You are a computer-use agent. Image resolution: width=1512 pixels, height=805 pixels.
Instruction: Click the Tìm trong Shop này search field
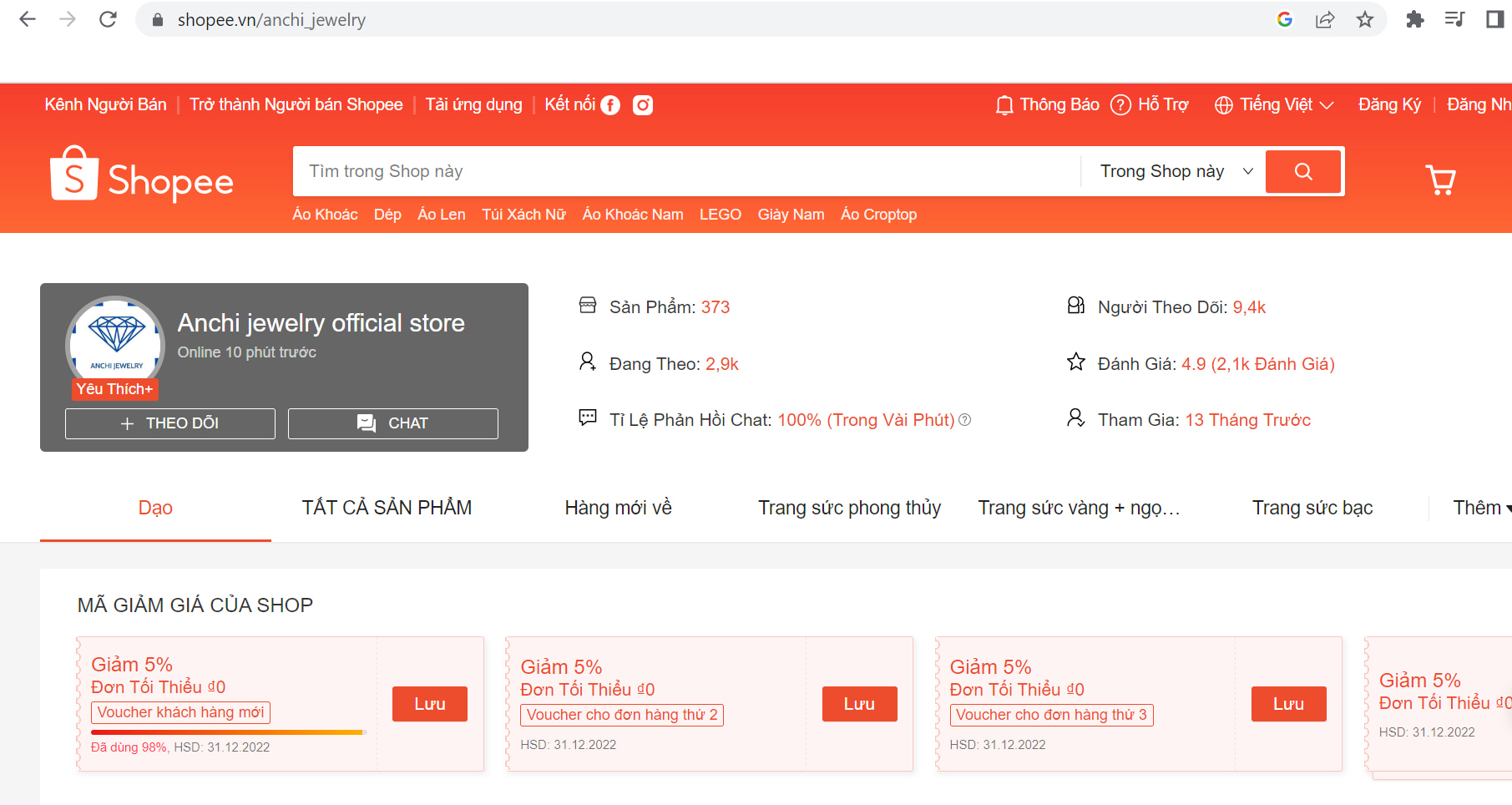pyautogui.click(x=685, y=172)
